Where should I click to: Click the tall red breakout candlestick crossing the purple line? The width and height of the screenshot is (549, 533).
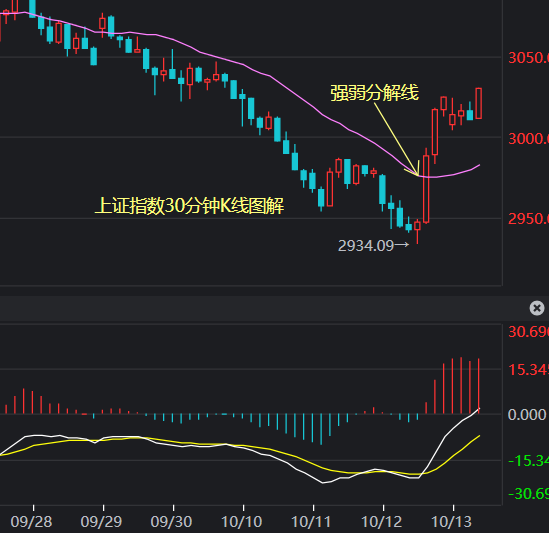click(426, 189)
